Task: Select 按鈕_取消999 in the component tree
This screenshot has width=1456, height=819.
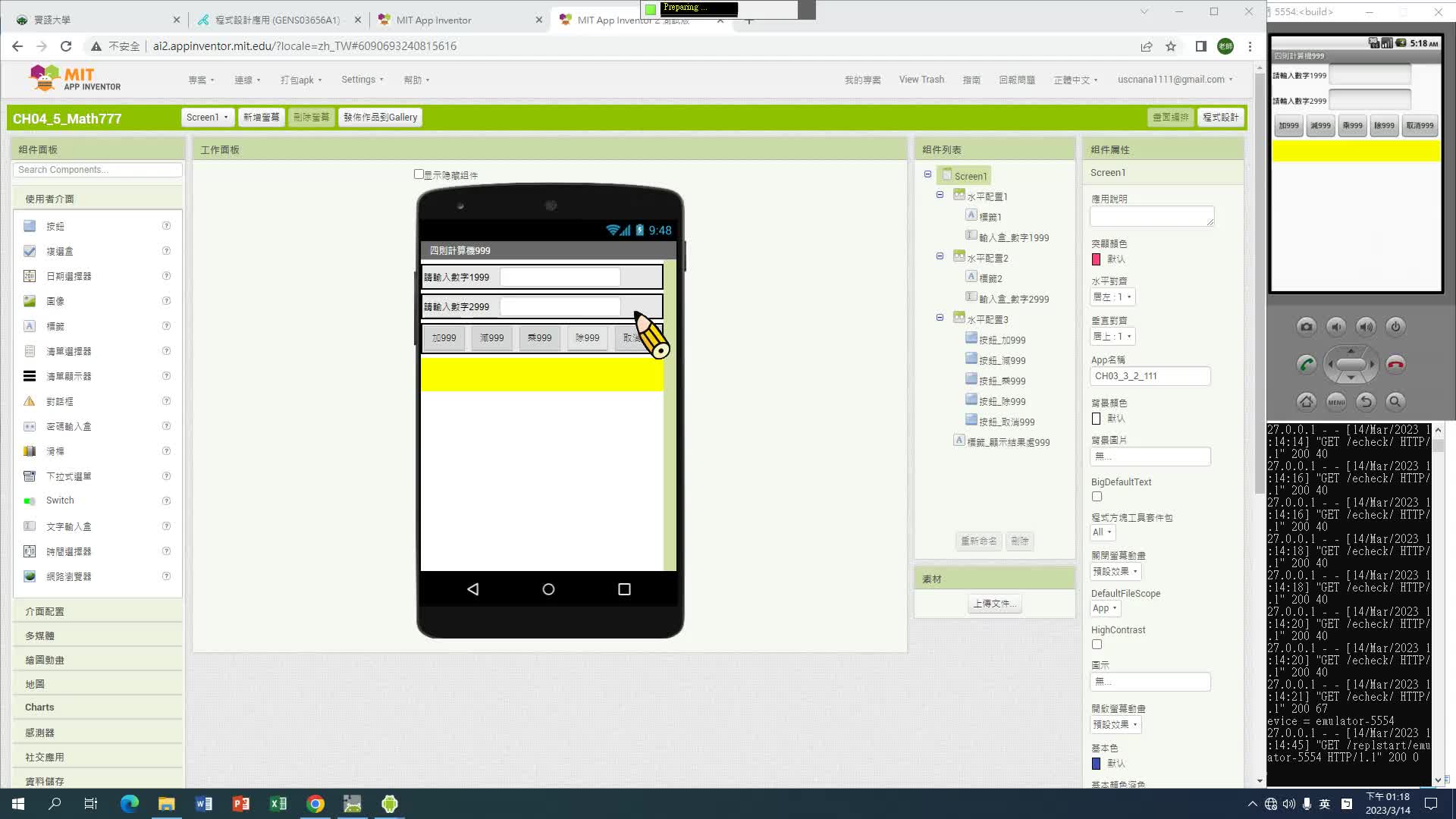Action: coord(1006,422)
